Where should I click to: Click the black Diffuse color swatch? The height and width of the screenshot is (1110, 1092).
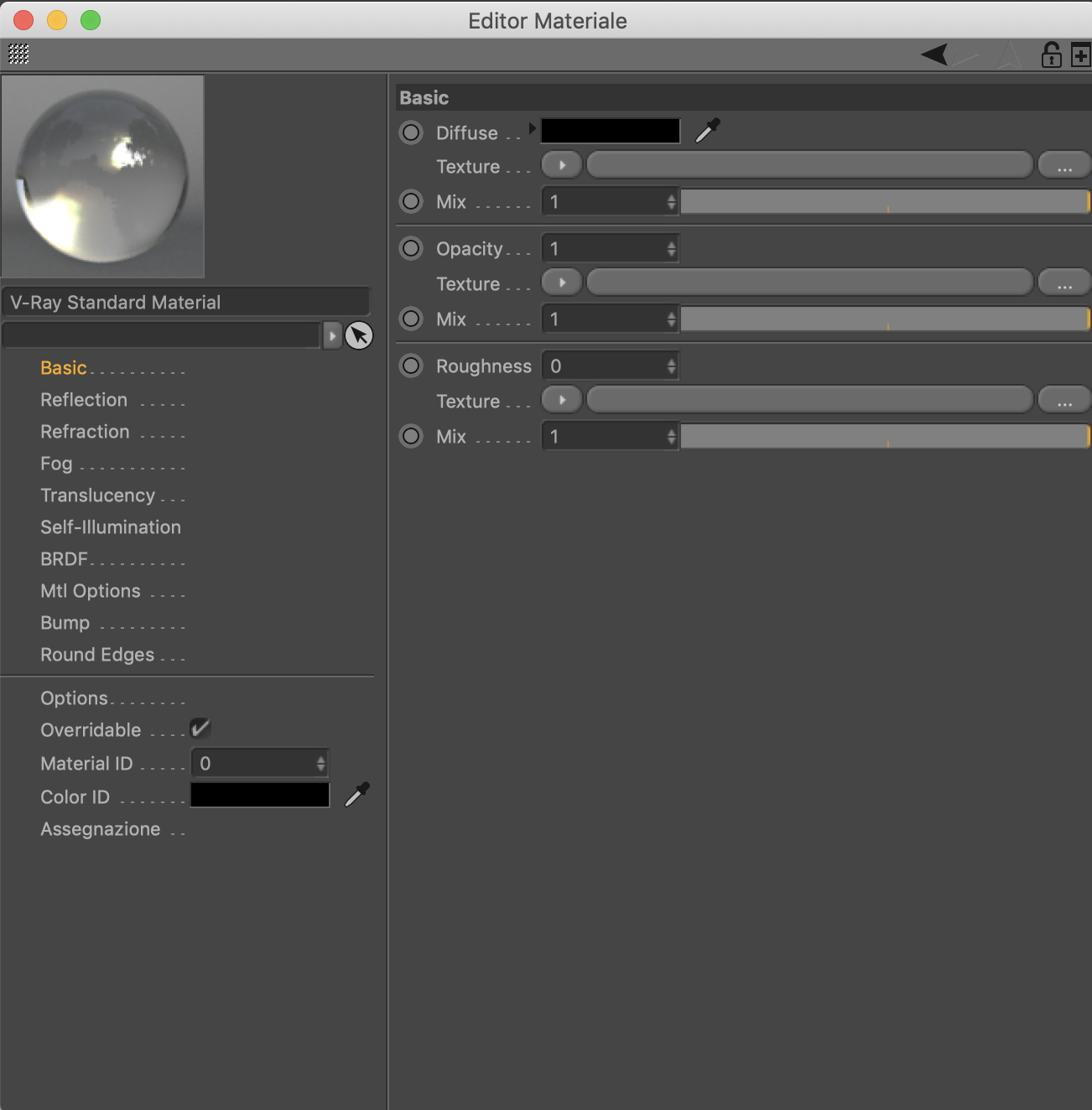pyautogui.click(x=611, y=131)
